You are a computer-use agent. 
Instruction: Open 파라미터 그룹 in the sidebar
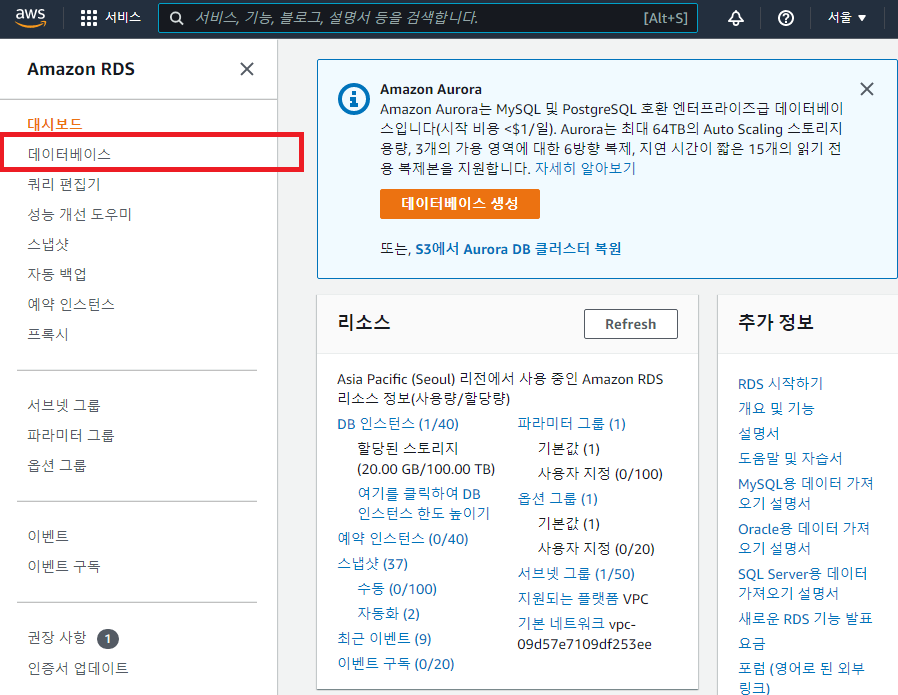coord(71,435)
